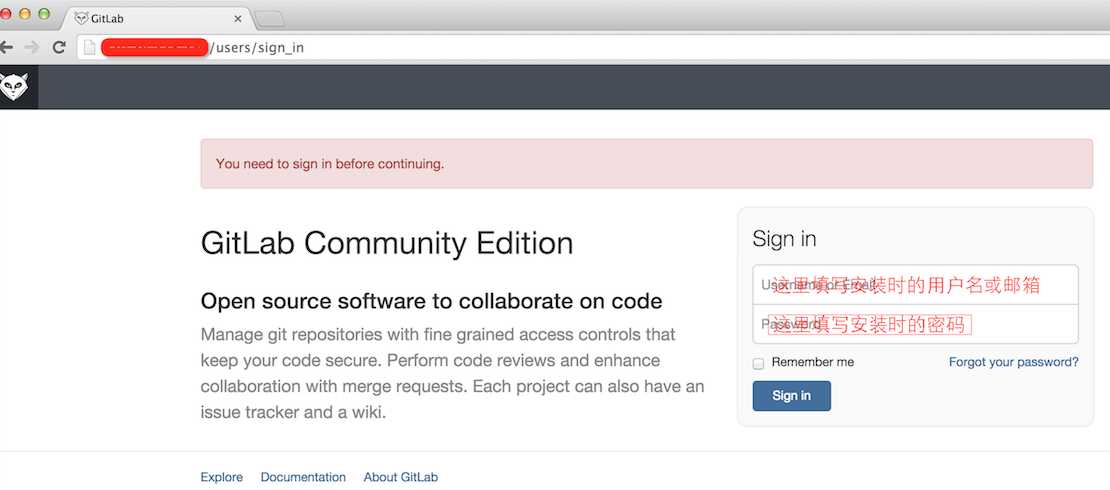Click the page info icon in address bar
This screenshot has width=1110, height=490.
pos(89,47)
